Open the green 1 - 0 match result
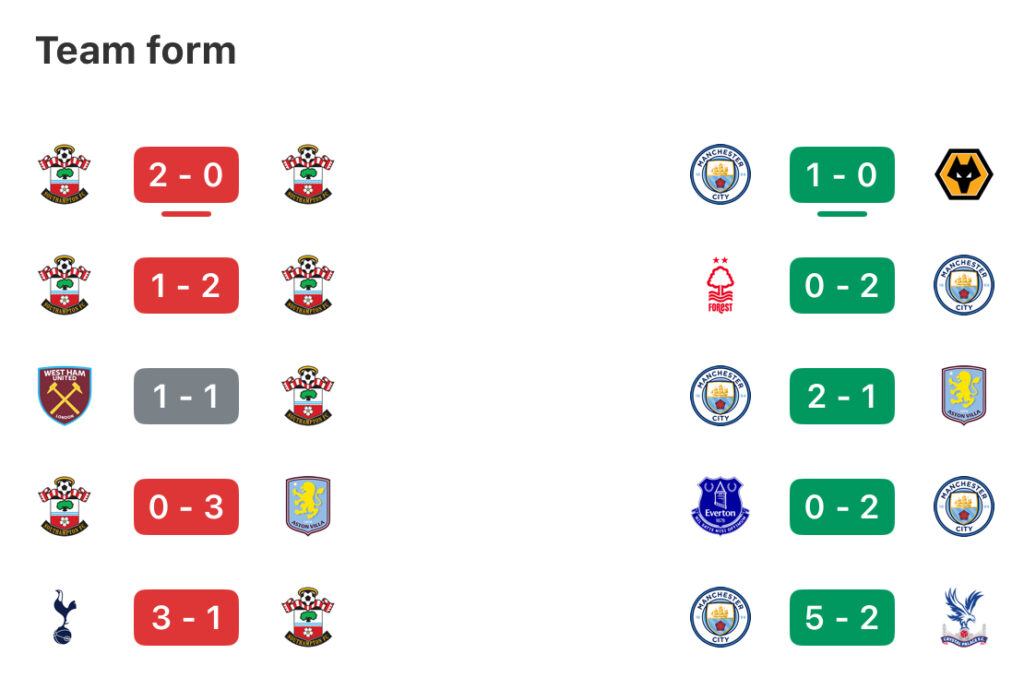Viewport: 1024px width, 690px height. [x=842, y=175]
